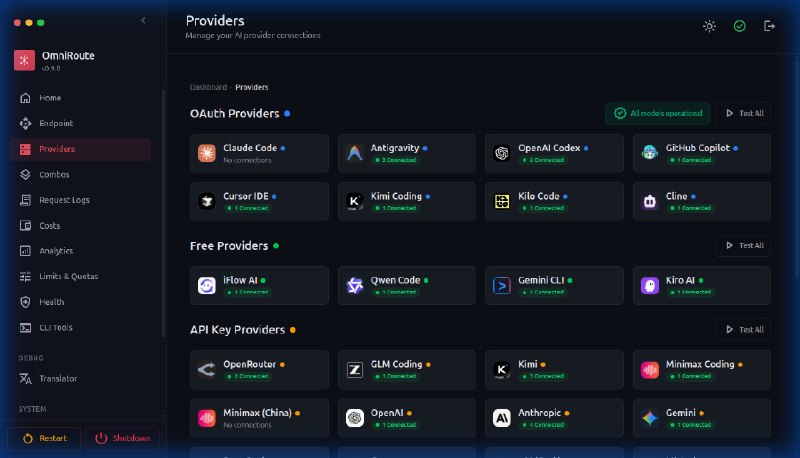Click the Cursor IDE provider icon
This screenshot has width=800, height=458.
point(207,201)
